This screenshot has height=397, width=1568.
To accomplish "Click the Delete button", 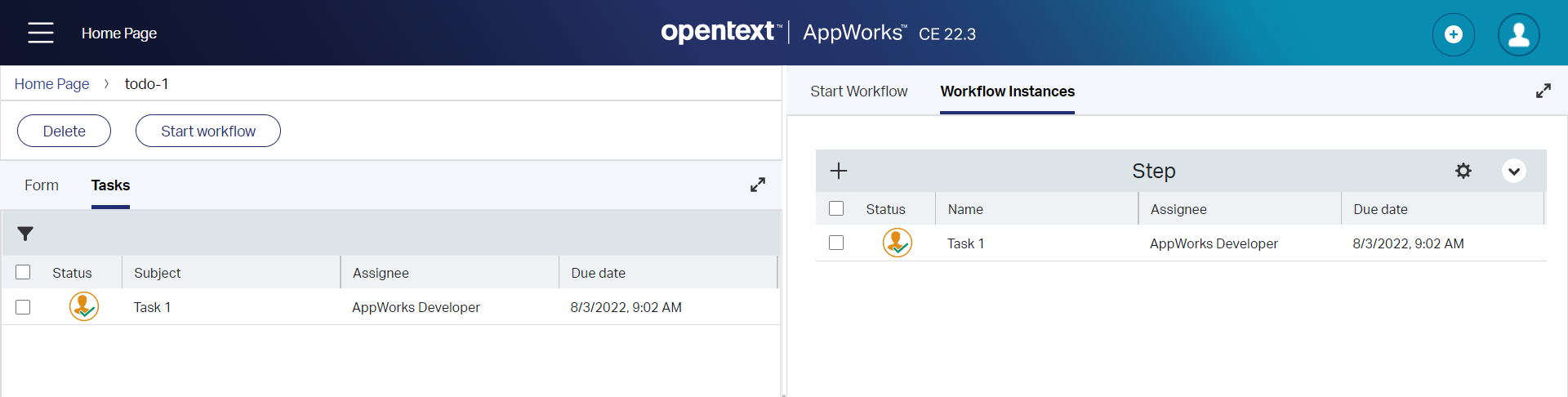I will click(65, 131).
